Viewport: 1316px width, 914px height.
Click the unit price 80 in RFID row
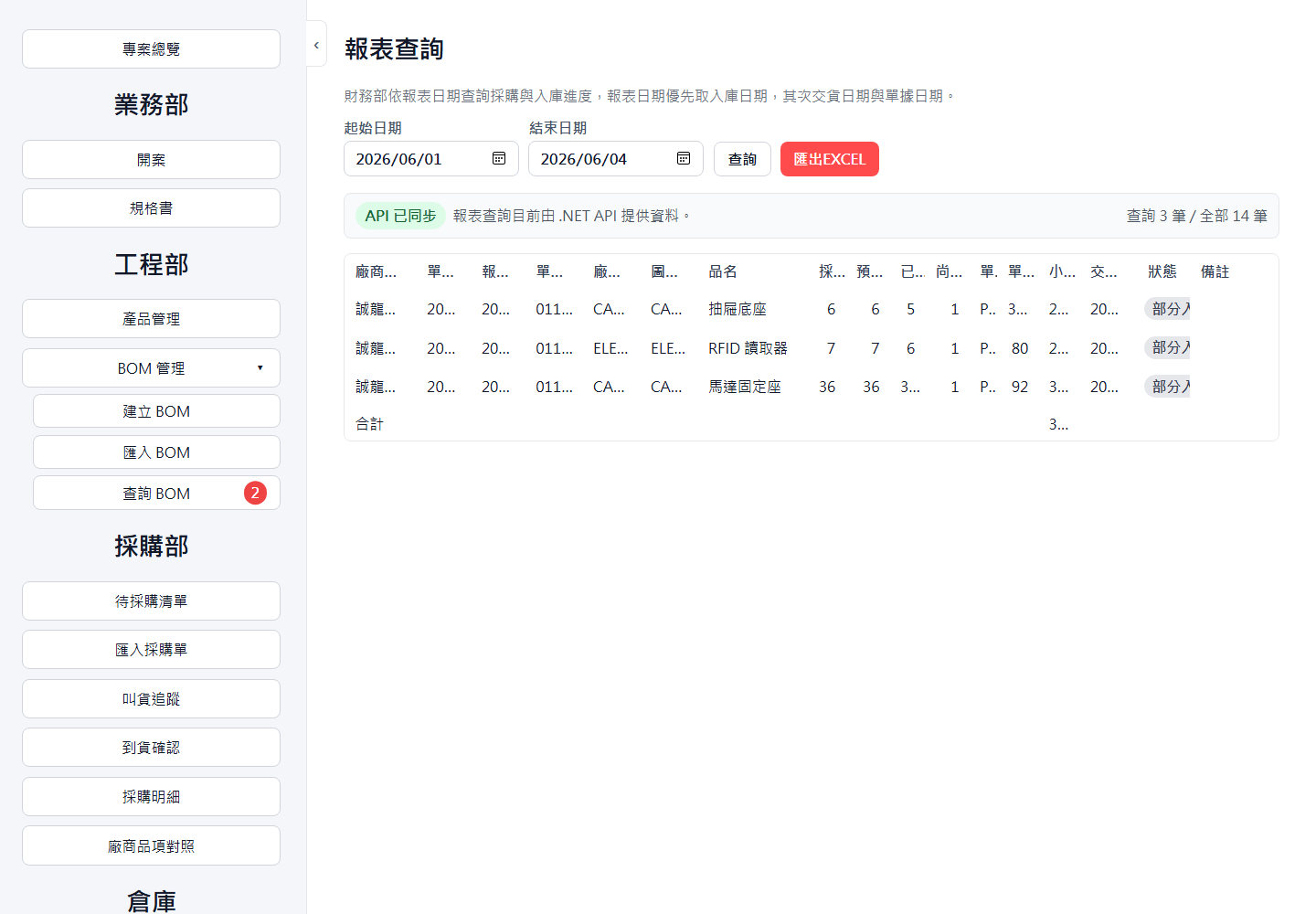click(x=1020, y=348)
